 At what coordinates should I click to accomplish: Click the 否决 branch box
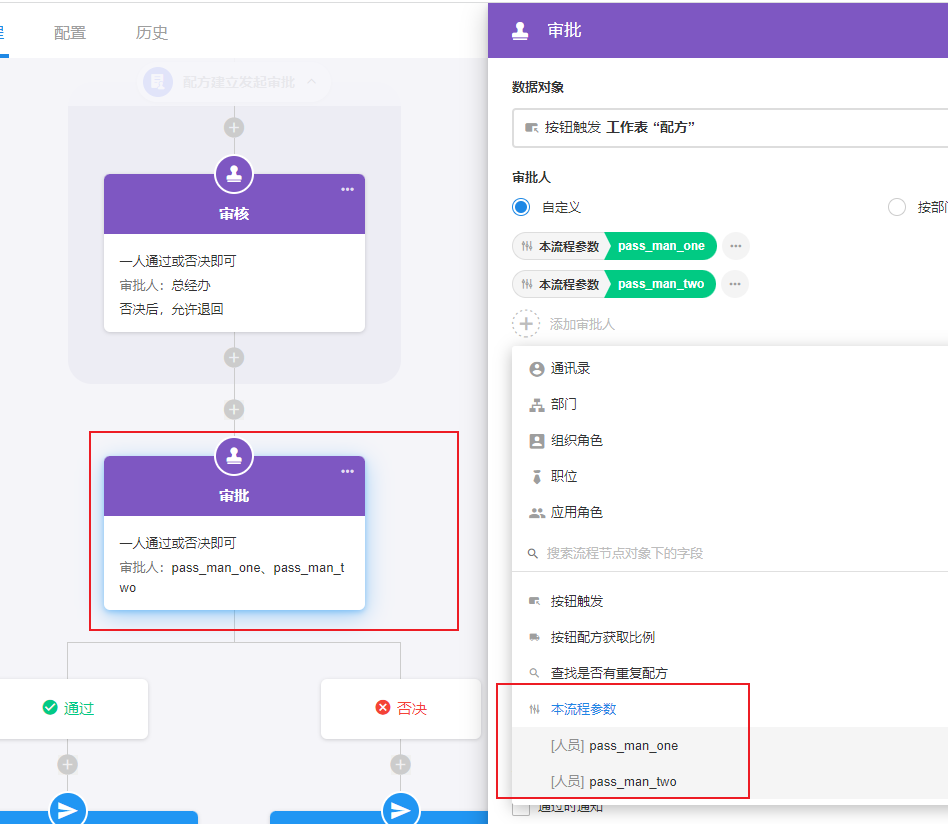400,709
